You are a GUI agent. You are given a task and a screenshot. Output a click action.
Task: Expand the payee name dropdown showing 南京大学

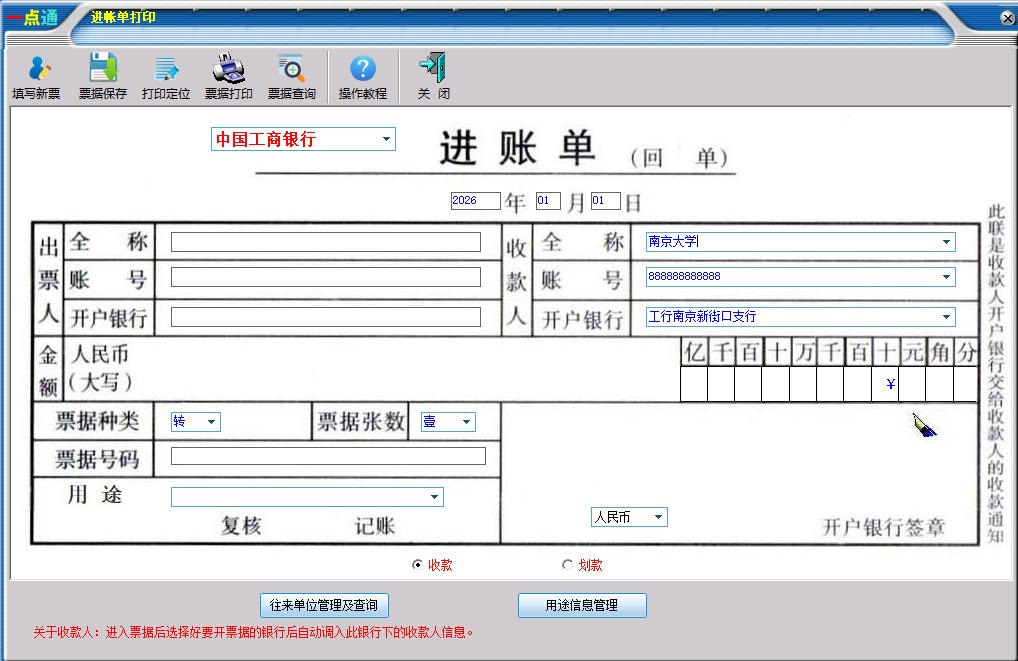point(946,241)
